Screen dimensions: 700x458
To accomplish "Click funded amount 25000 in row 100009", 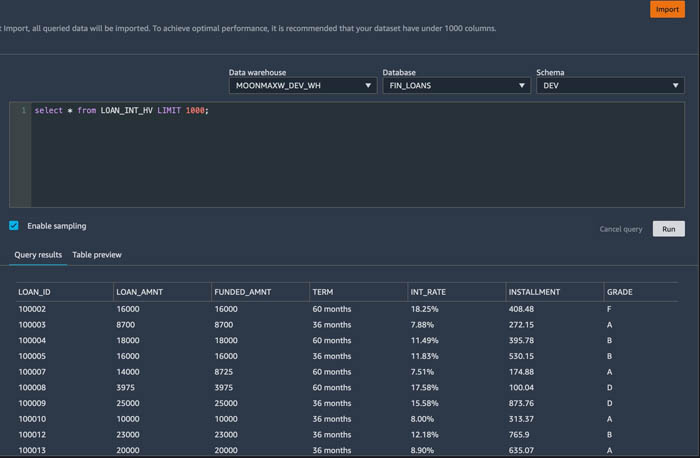I will click(x=225, y=403).
